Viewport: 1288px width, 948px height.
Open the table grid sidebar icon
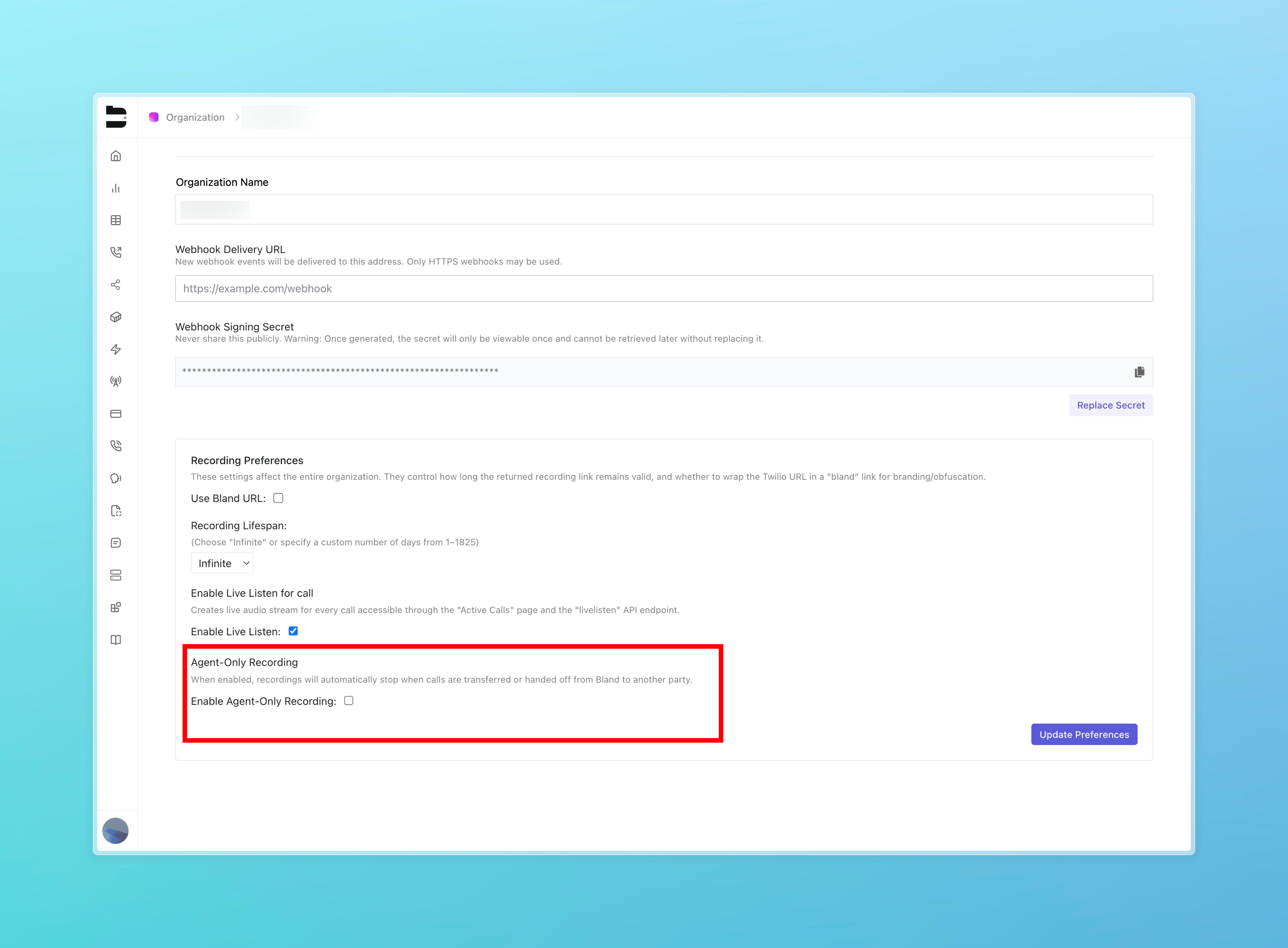[x=116, y=220]
